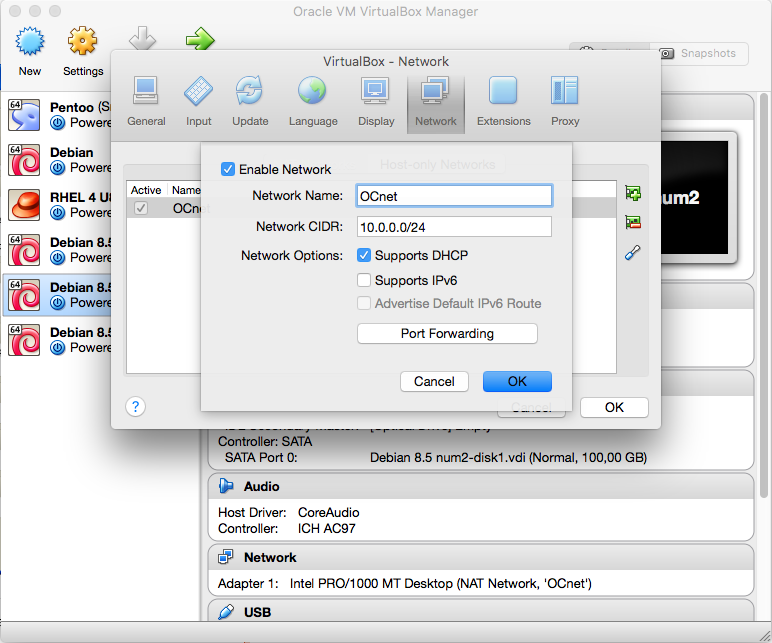Click the Network Name field
This screenshot has height=643, width=772.
(x=454, y=196)
